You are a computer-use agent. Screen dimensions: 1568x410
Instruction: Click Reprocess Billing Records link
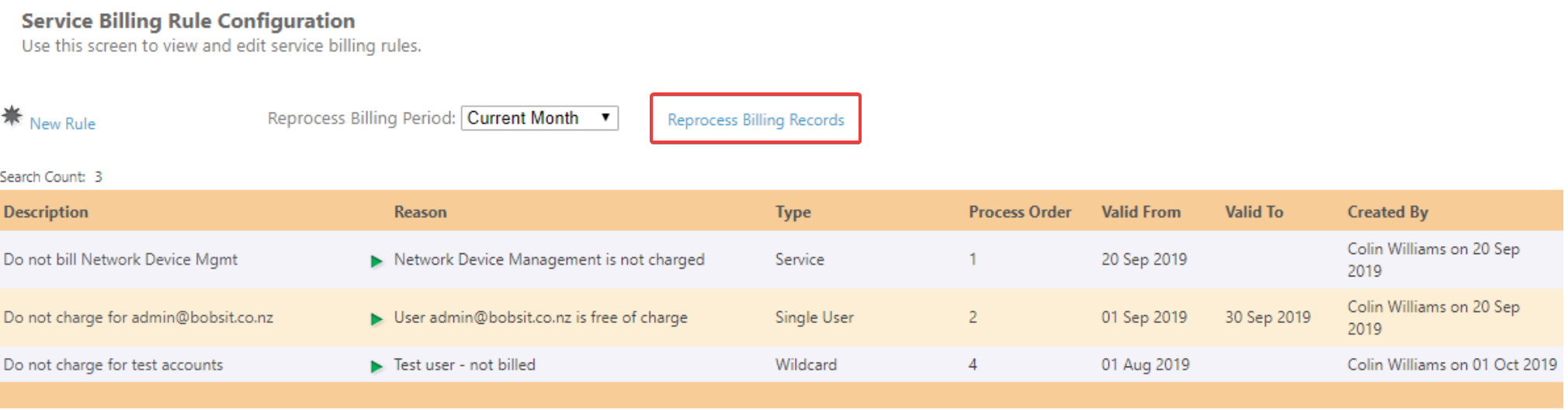click(x=755, y=120)
